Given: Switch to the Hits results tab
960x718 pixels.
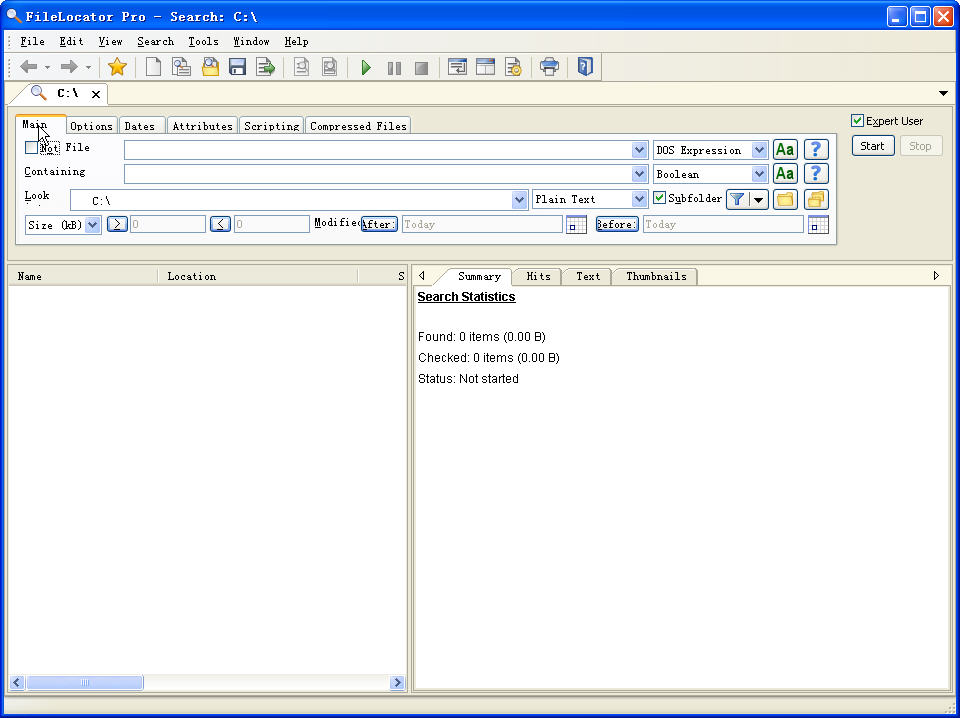Looking at the screenshot, I should coord(538,276).
